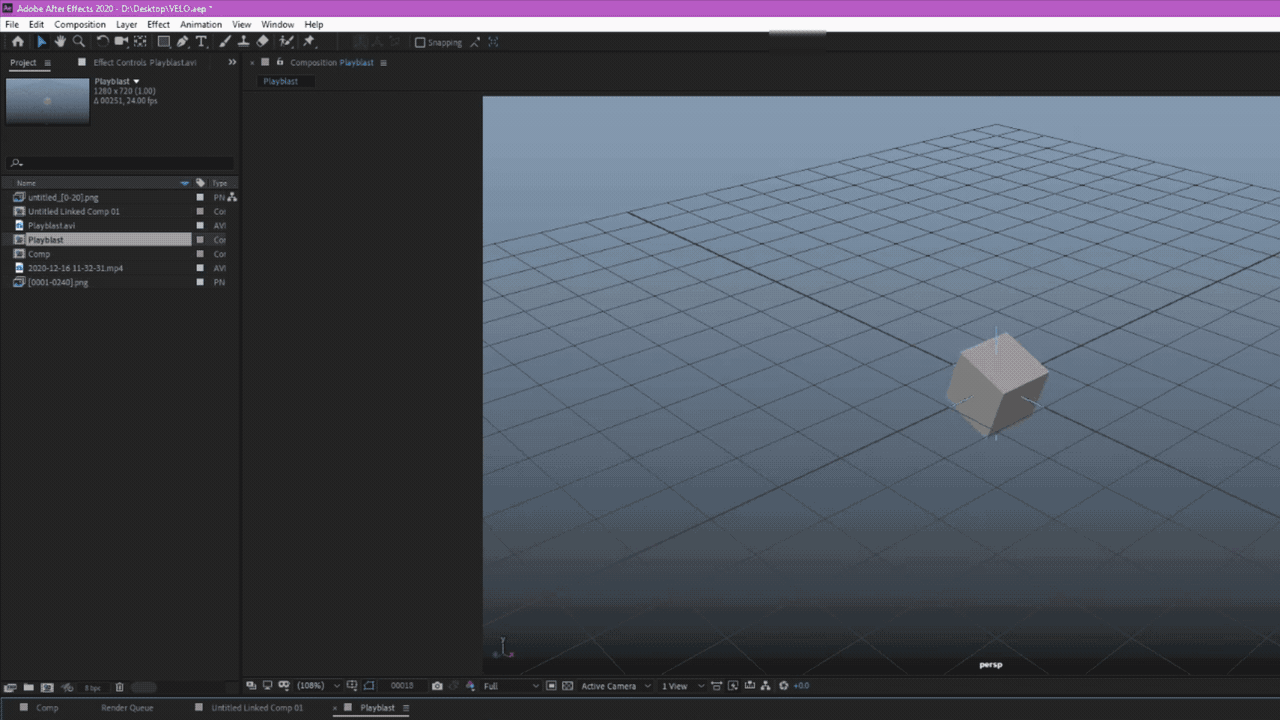
Task: Click the 8 bpc color depth button
Action: (93, 687)
